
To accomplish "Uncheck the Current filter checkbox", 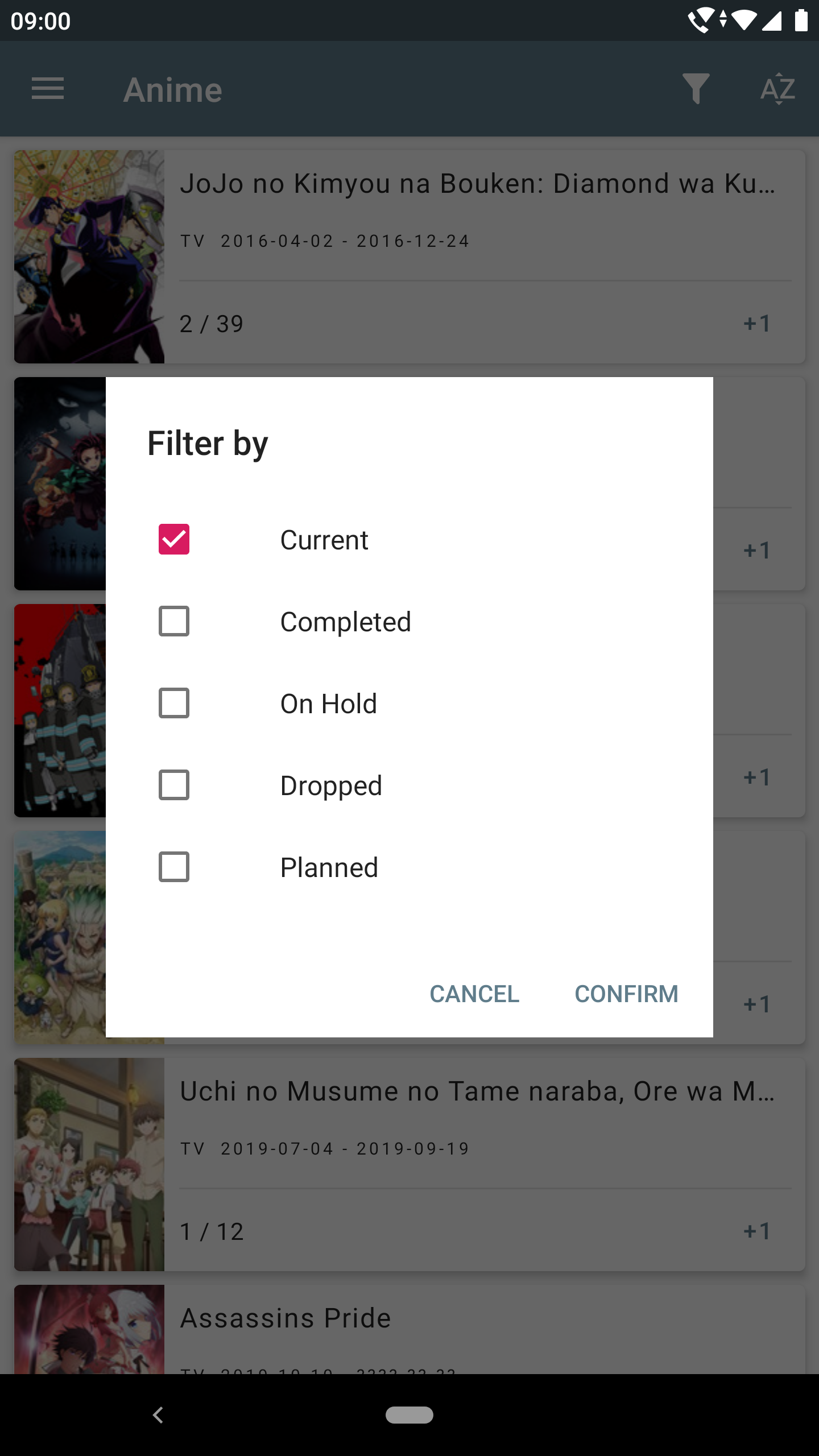I will 174,539.
